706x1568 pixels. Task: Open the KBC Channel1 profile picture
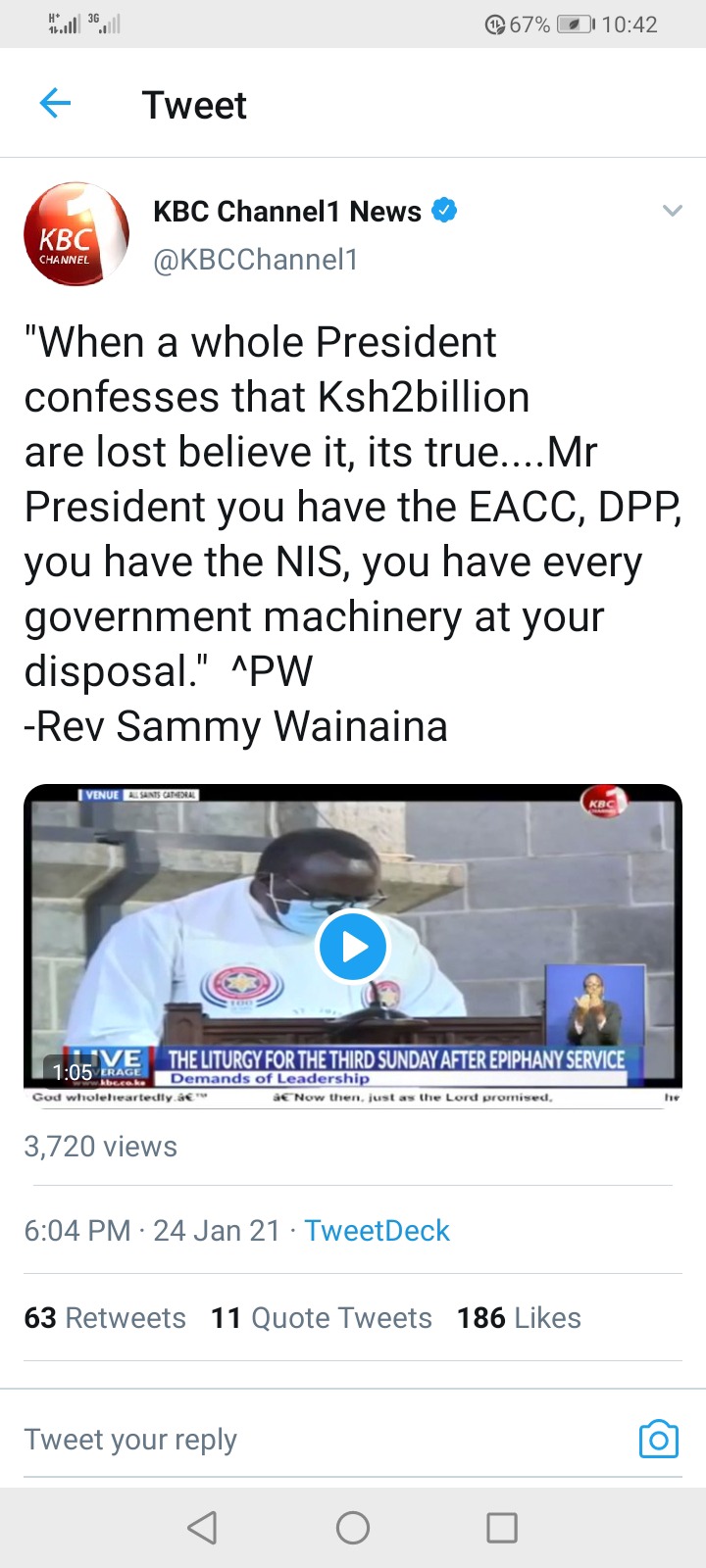[76, 233]
